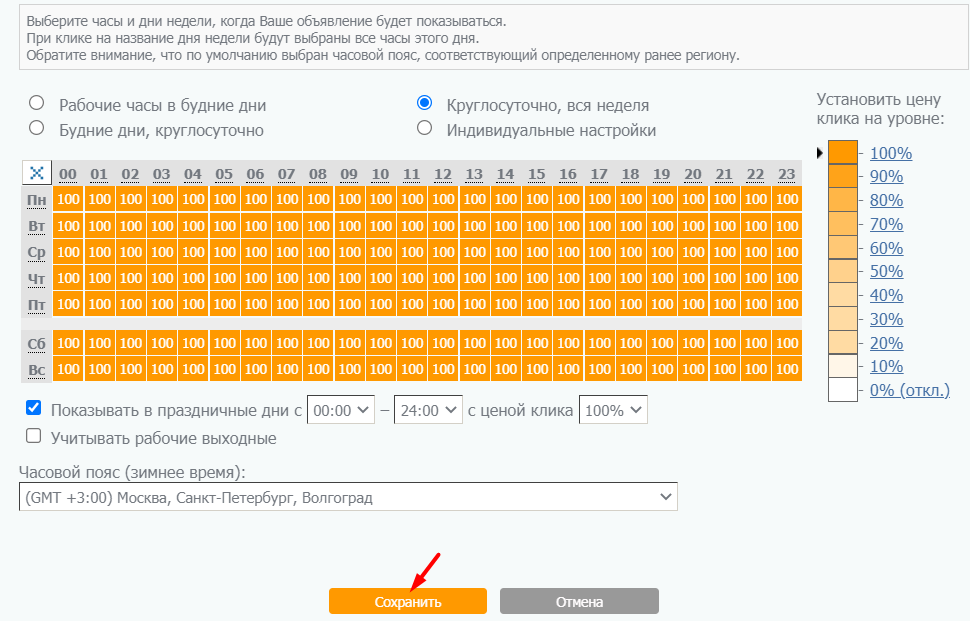Viewport: 970px width, 621px height.
Task: Open the holiday end time 24:00 dropdown
Action: click(x=428, y=410)
